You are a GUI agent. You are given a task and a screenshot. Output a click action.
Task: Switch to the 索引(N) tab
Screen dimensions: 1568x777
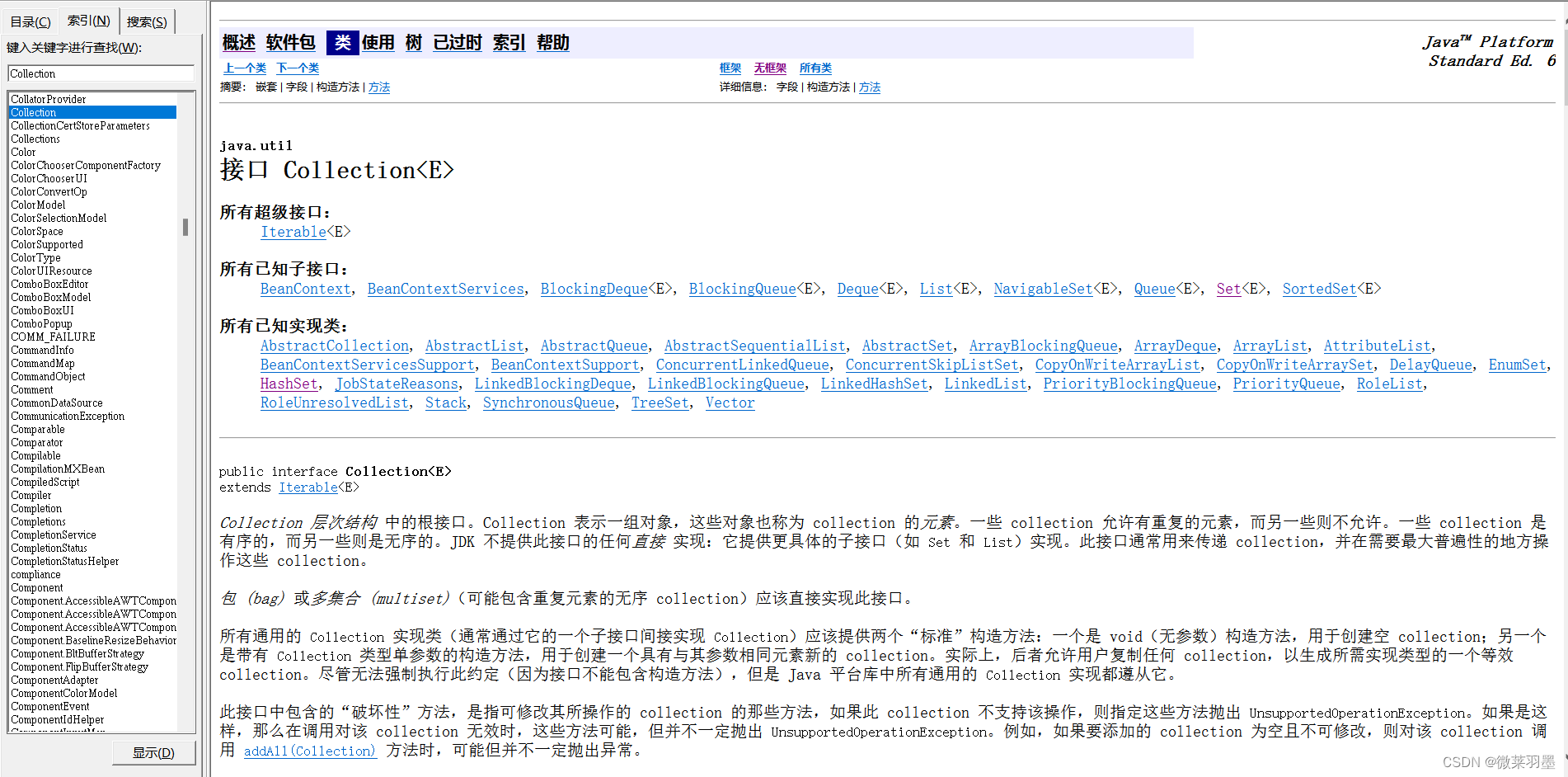pos(89,21)
